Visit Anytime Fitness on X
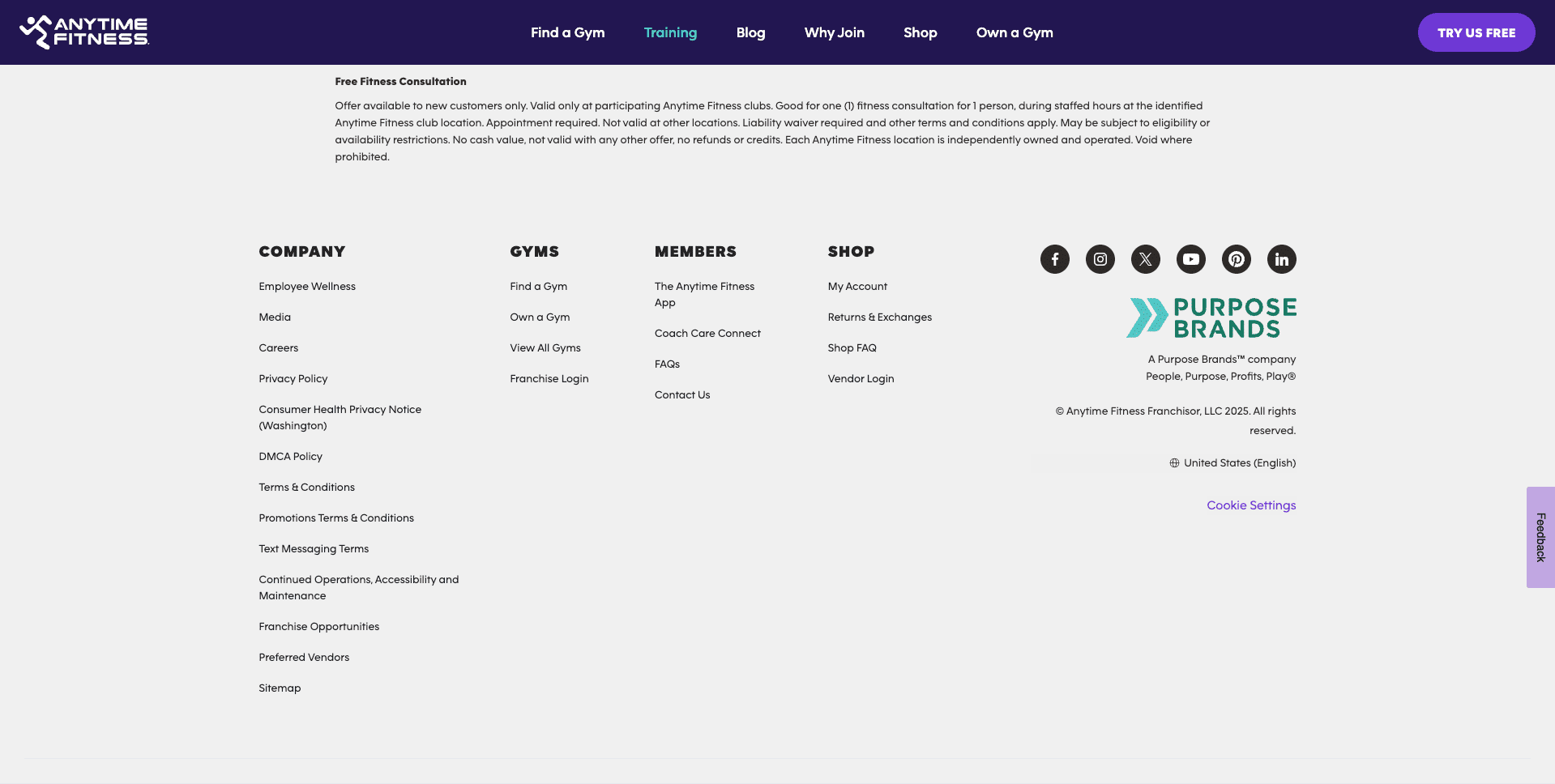This screenshot has height=784, width=1555. click(x=1145, y=259)
